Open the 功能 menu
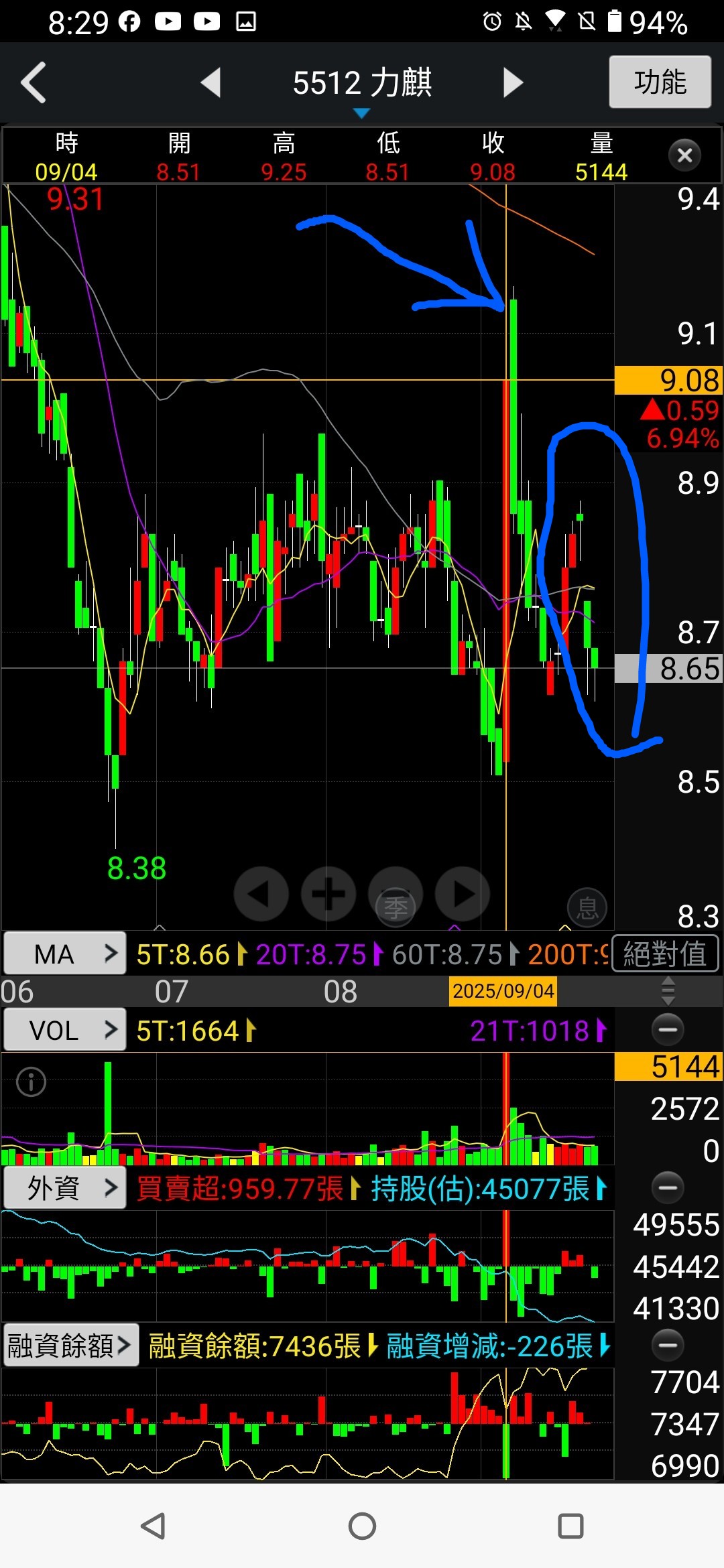724x1568 pixels. coord(660,82)
